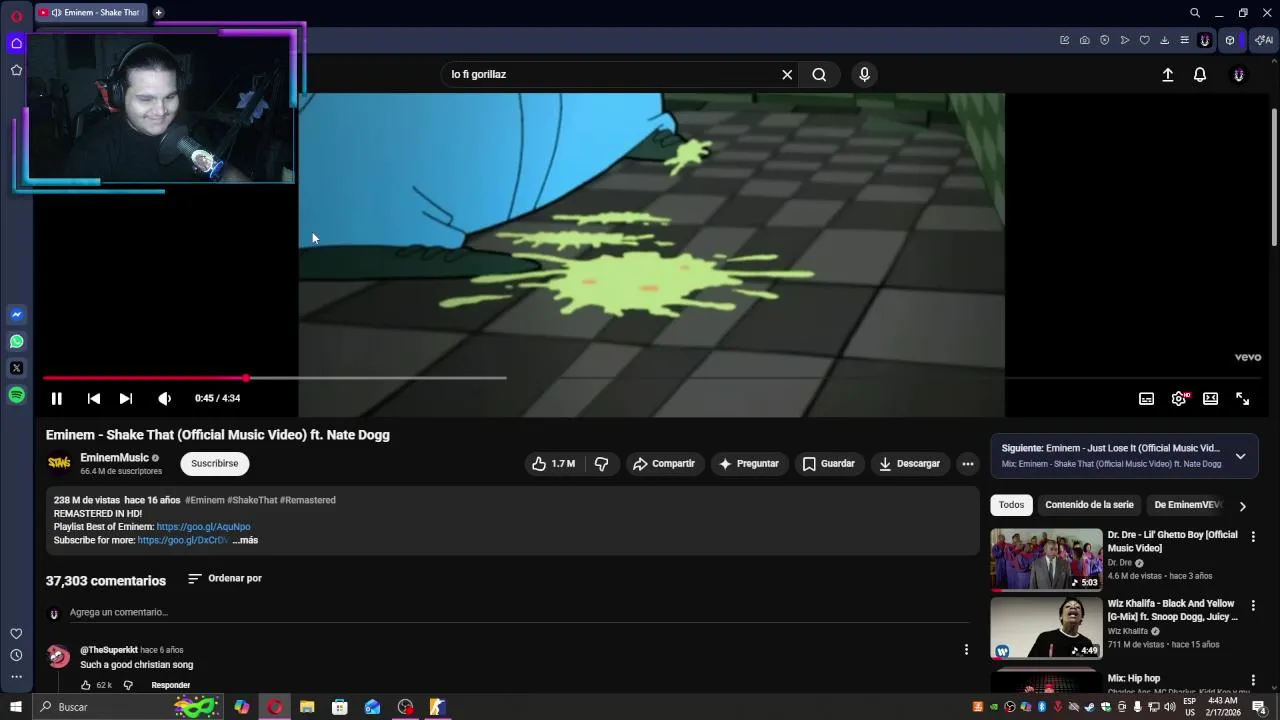Enter fullscreen mode
This screenshot has width=1280, height=720.
tap(1243, 398)
